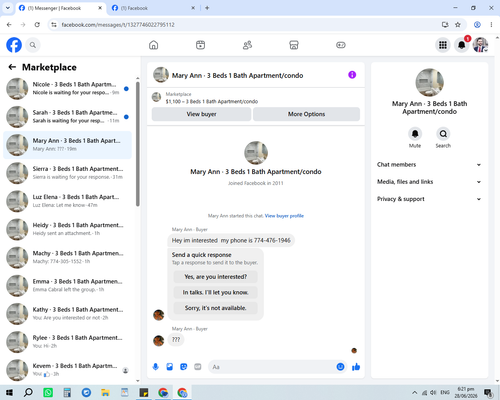Open the Facebook logo home link

pyautogui.click(x=14, y=45)
